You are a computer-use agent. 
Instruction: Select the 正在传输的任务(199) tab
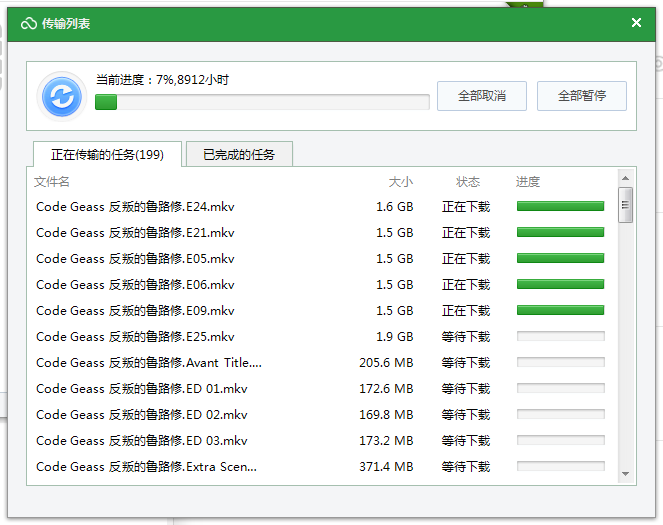pyautogui.click(x=107, y=154)
